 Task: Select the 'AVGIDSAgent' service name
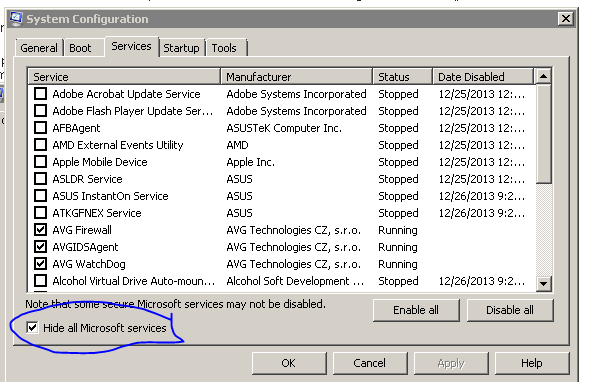pyautogui.click(x=86, y=247)
